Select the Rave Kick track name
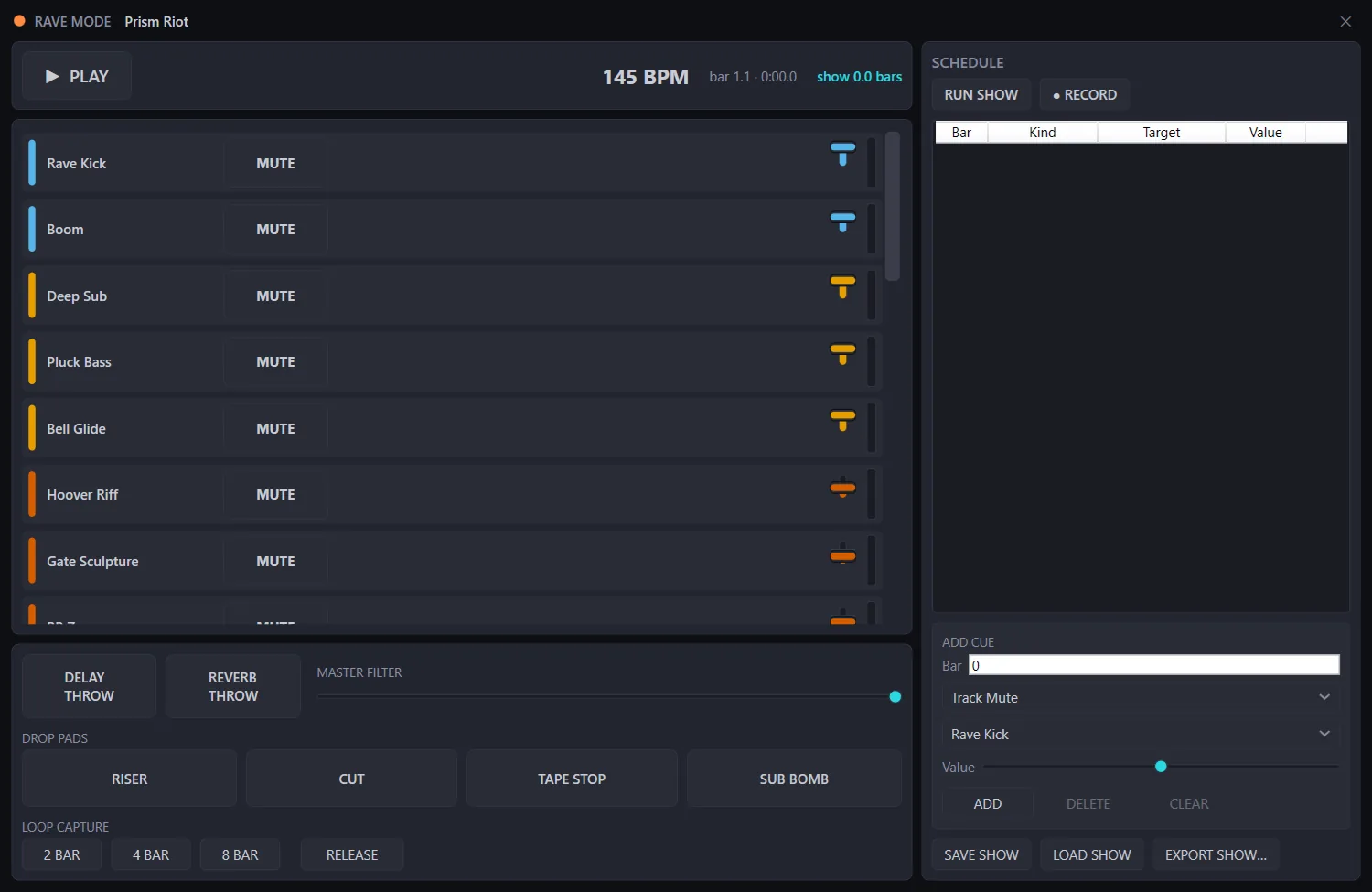This screenshot has height=892, width=1372. [x=77, y=163]
